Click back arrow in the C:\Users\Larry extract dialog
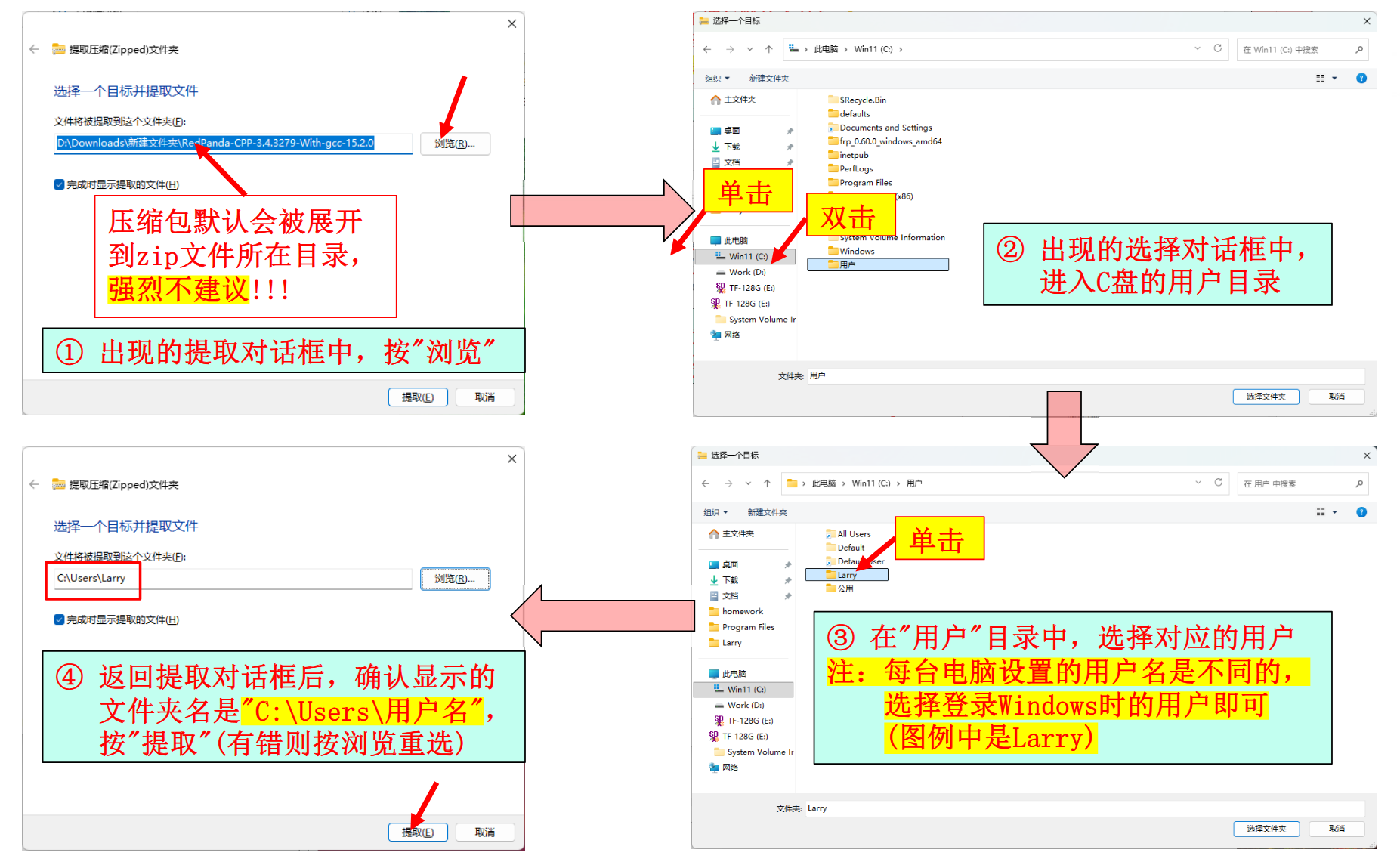This screenshot has width=1400, height=868. click(x=34, y=484)
